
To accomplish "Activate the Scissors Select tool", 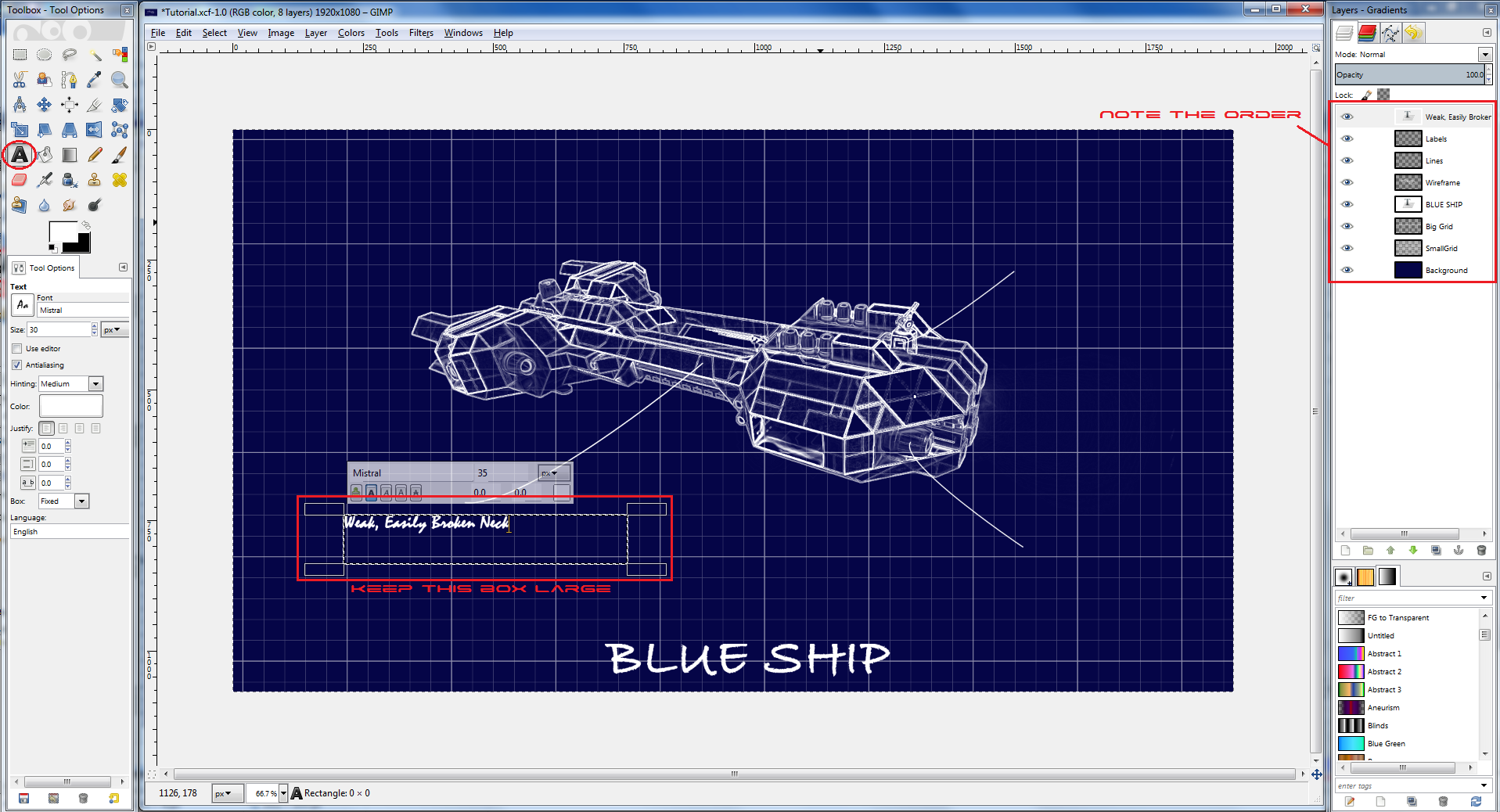I will (20, 80).
